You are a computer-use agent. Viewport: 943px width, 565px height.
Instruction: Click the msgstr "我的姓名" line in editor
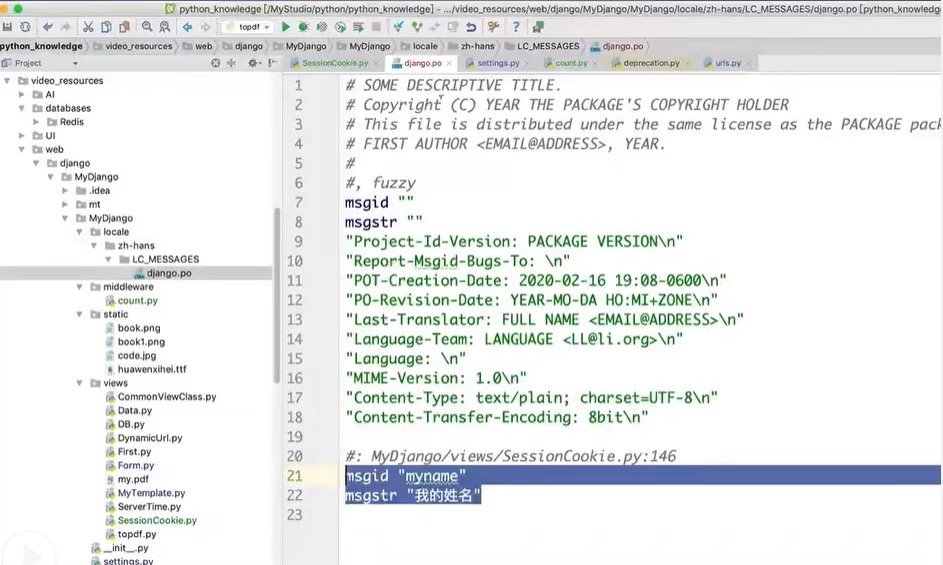413,496
